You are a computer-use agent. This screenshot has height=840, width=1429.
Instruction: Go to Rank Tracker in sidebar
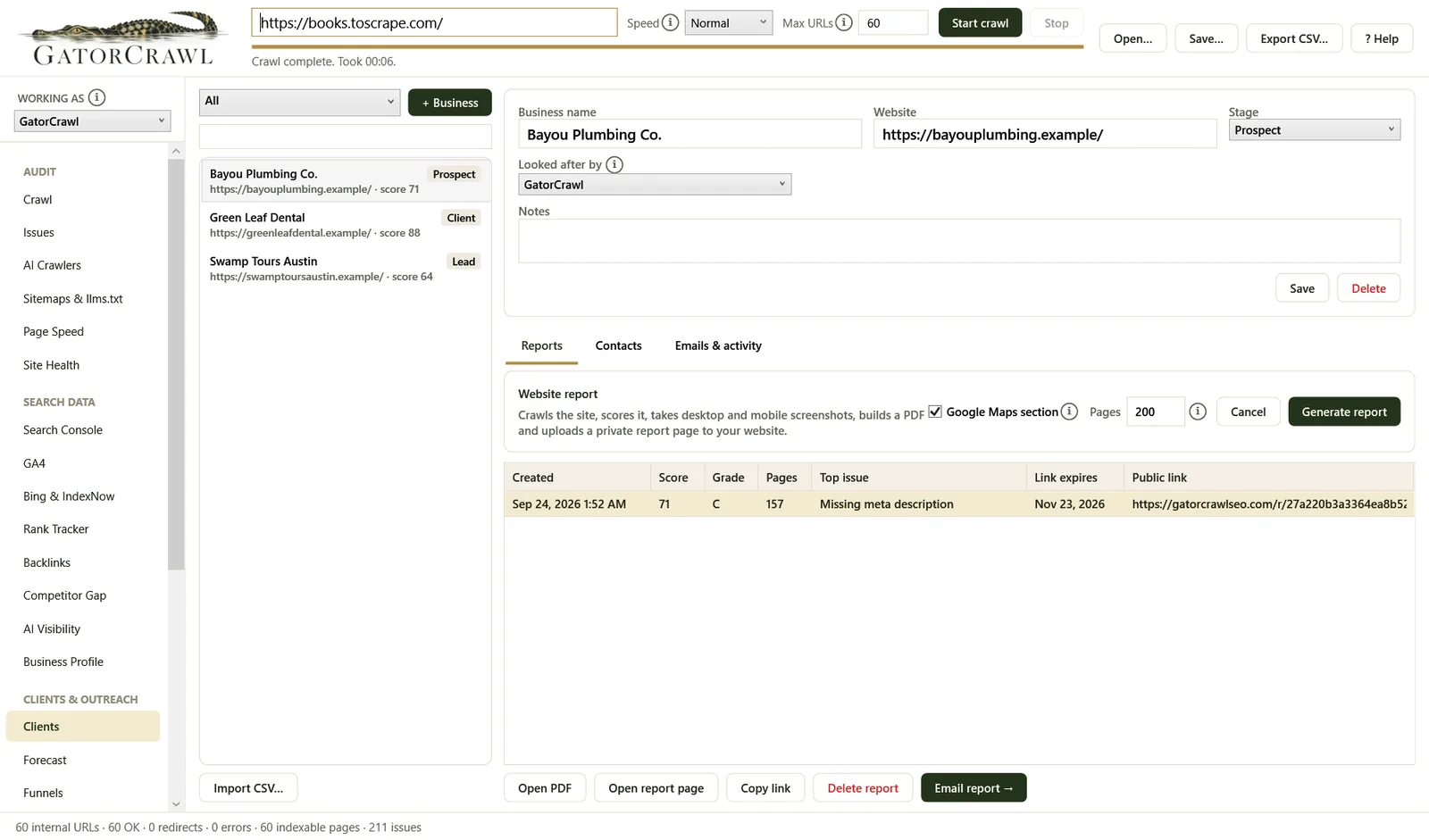point(55,529)
